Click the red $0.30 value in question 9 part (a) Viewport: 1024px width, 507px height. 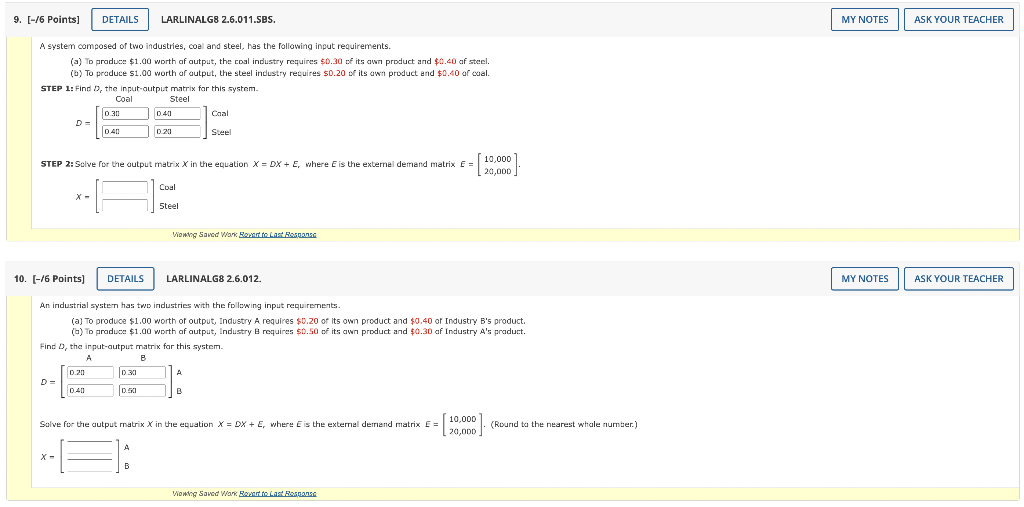332,62
